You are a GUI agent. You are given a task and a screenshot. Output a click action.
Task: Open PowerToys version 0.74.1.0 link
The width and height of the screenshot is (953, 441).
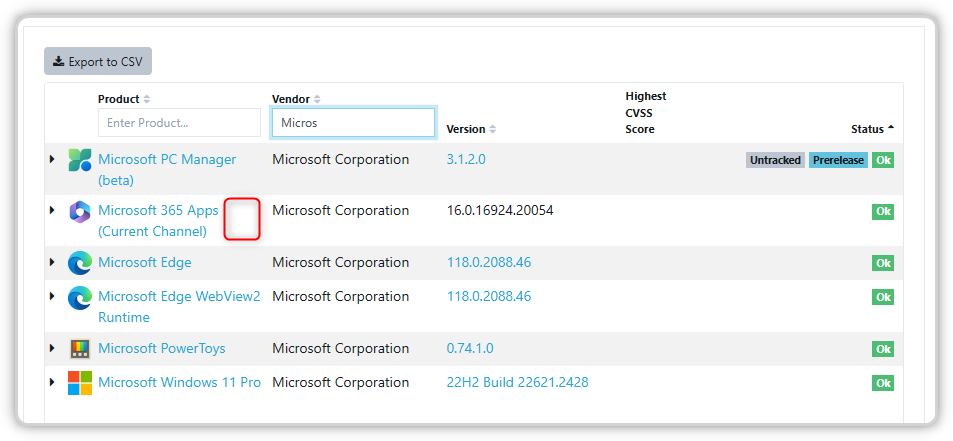(470, 348)
